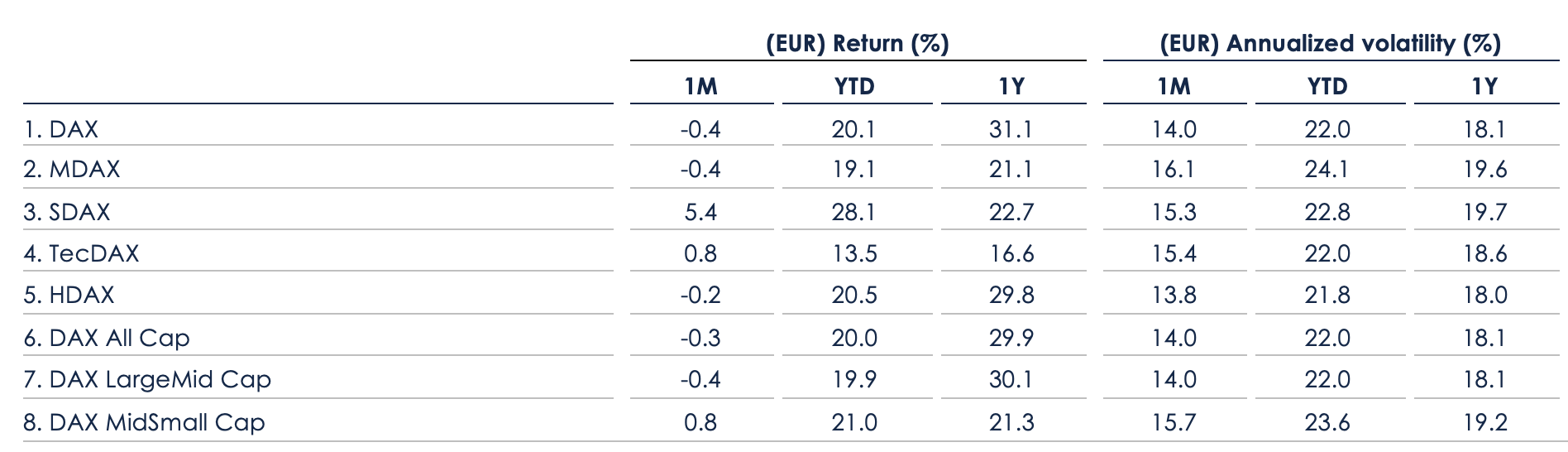This screenshot has height=452, width=1568.
Task: Click HDAX 1M volatility value 13.8
Action: coord(1174,296)
